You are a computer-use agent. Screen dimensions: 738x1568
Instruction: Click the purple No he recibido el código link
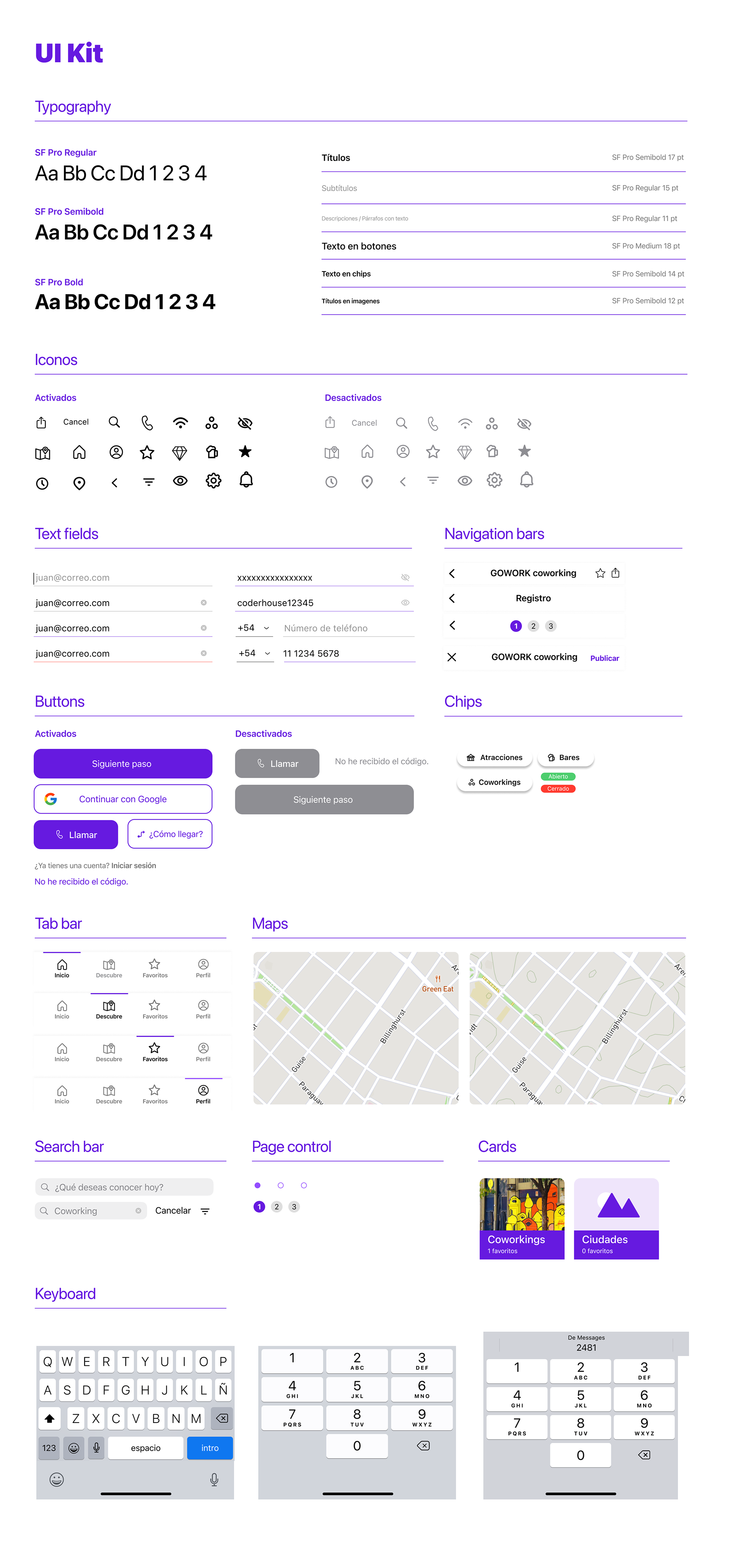[x=81, y=881]
